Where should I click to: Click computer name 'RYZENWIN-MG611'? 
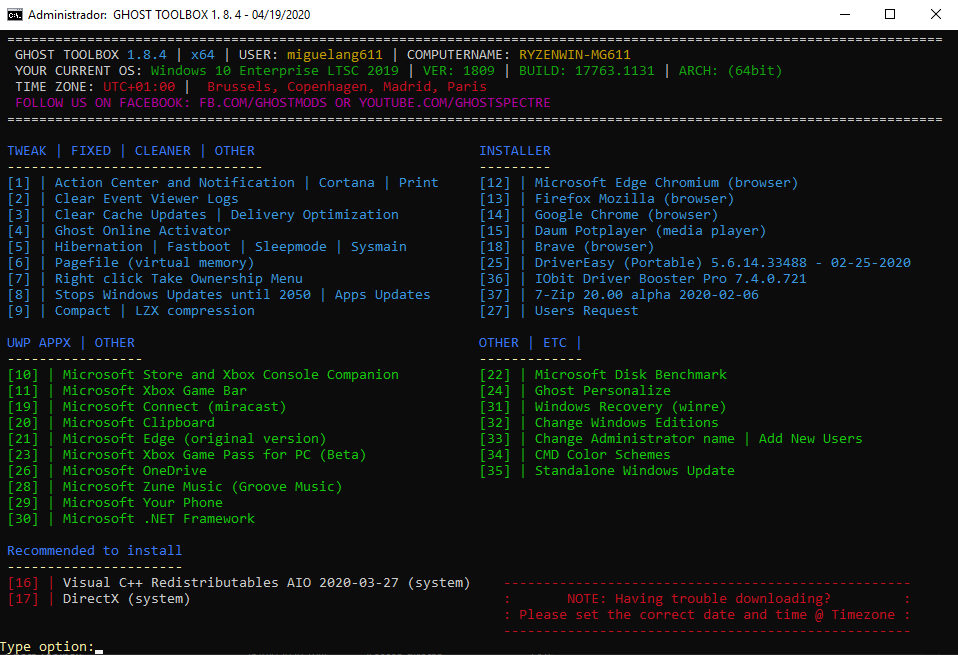tap(574, 54)
